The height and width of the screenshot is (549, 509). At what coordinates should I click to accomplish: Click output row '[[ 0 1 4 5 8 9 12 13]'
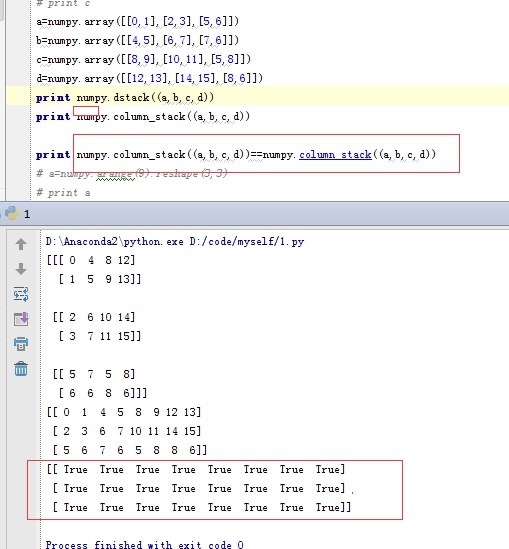point(124,412)
